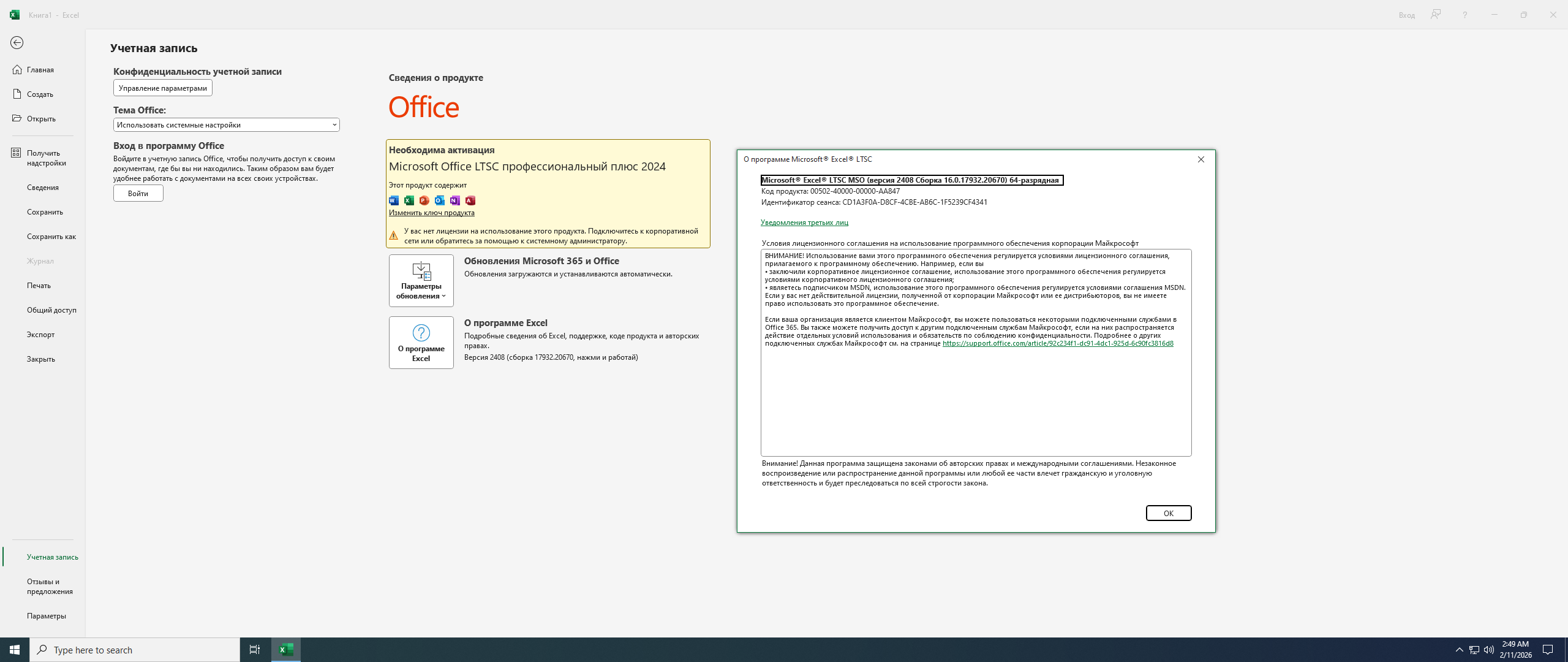Click the Sign In button

(x=138, y=193)
